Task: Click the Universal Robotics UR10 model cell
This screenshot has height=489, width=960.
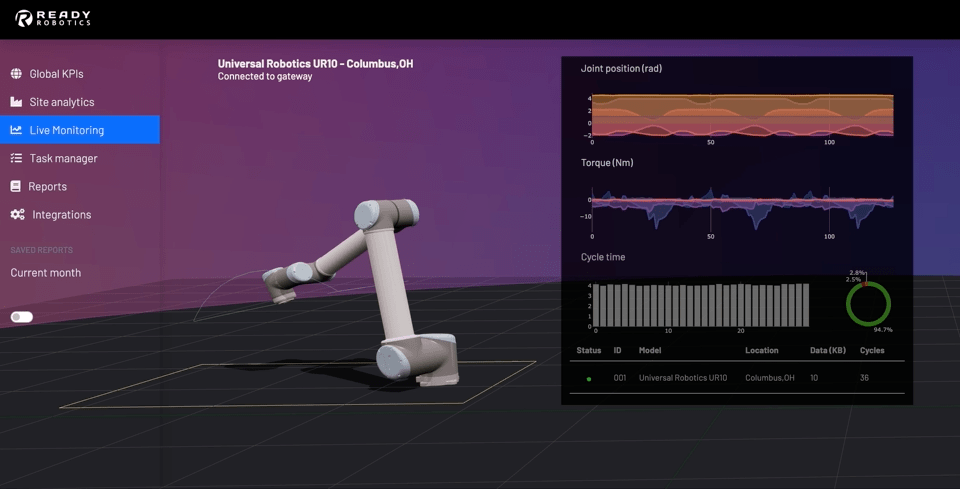Action: tap(683, 378)
